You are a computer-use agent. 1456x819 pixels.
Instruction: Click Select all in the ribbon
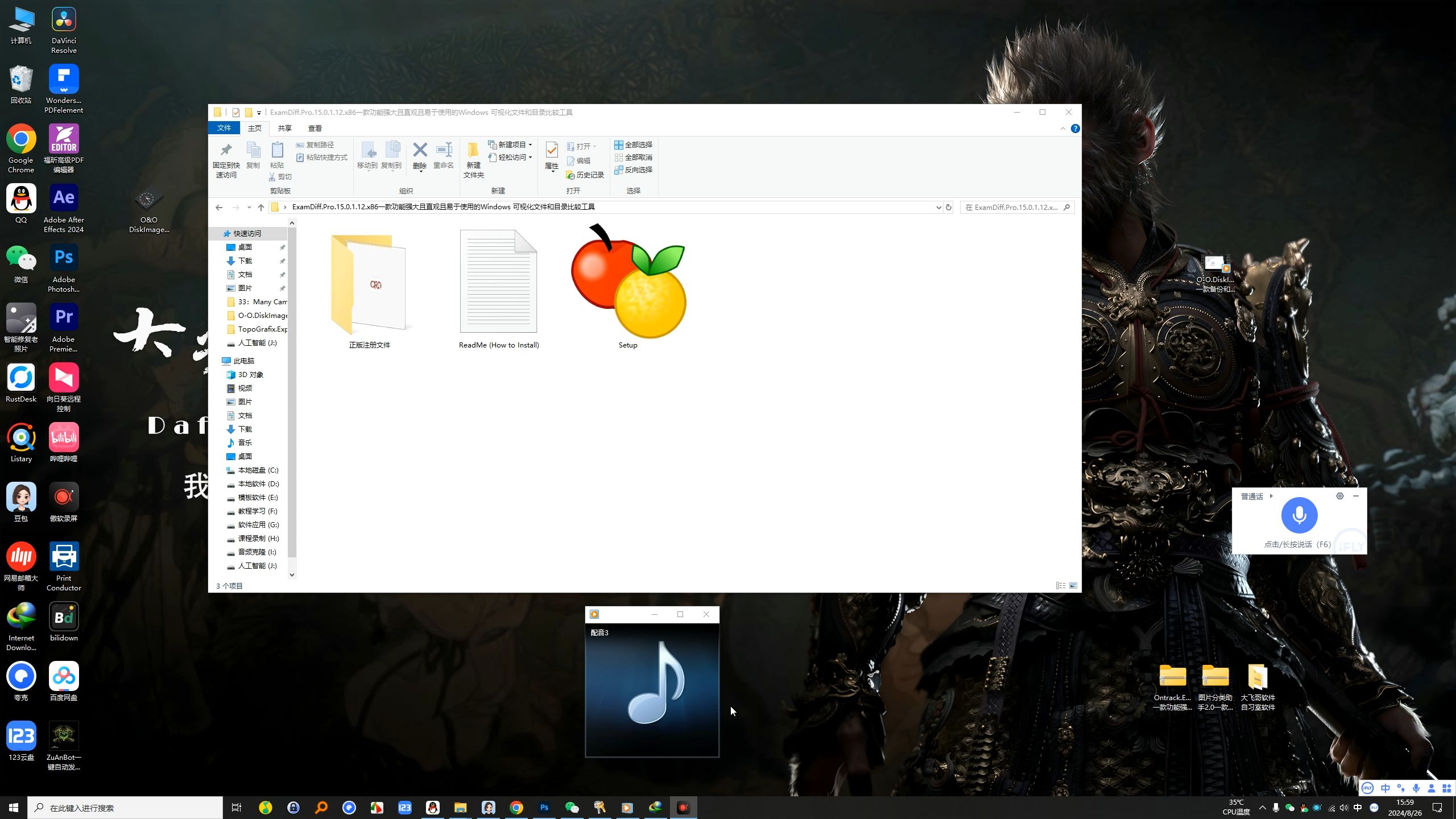tap(633, 144)
